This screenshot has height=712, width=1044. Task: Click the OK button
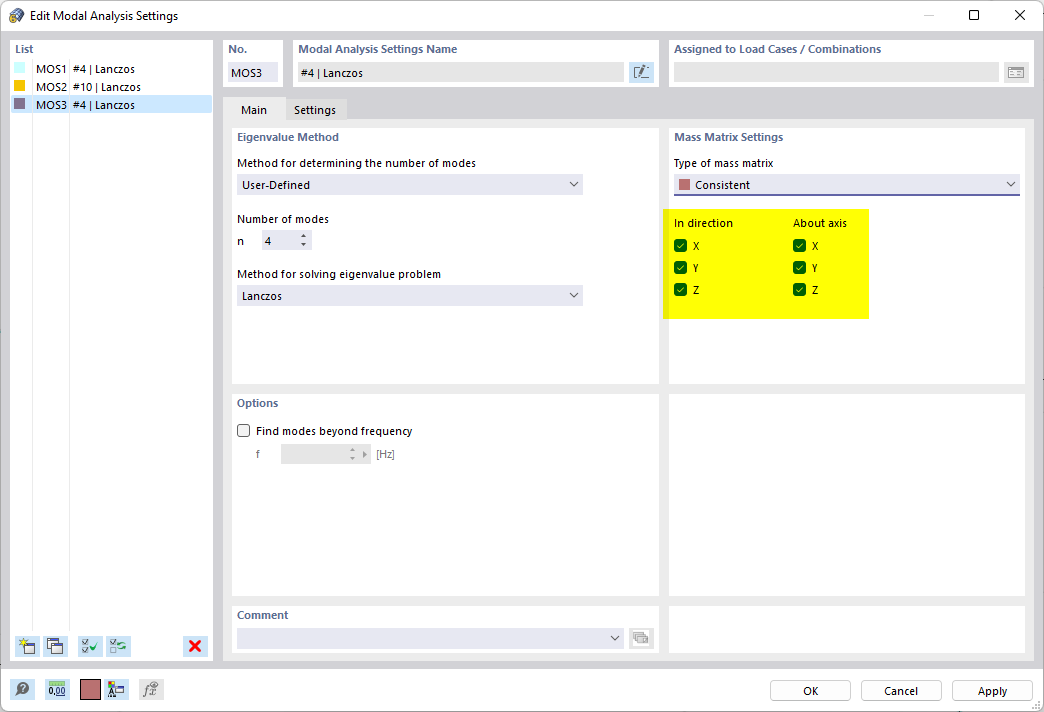point(810,691)
